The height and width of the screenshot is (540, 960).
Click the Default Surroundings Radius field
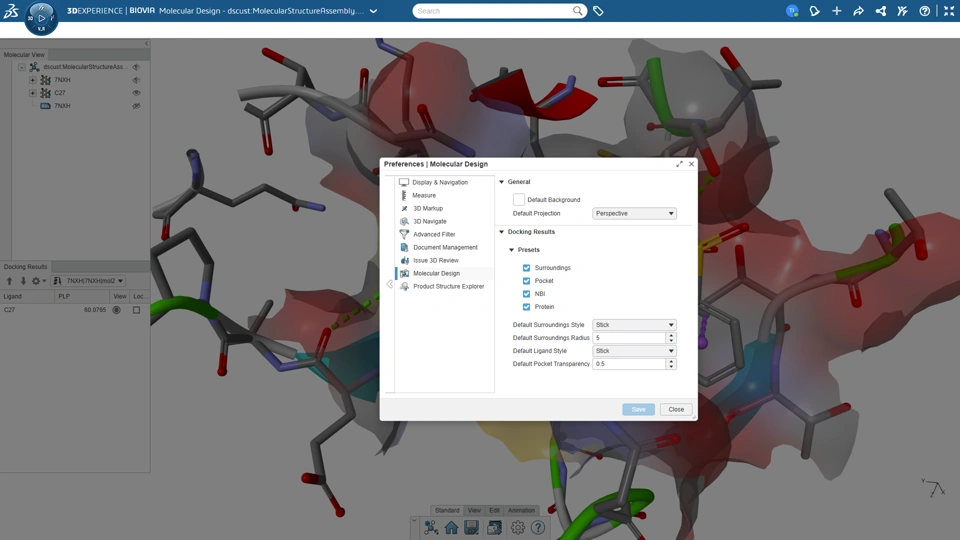[x=629, y=337]
